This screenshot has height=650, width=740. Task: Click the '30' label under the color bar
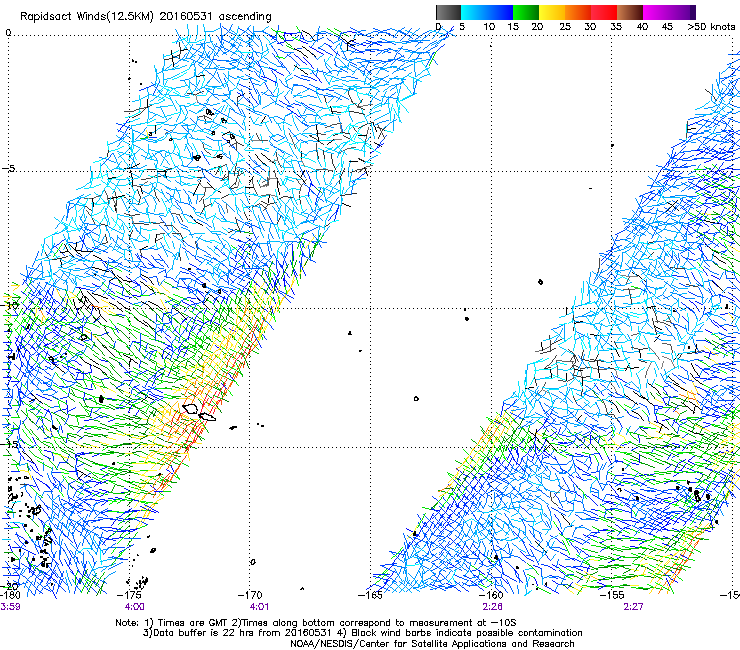(590, 27)
